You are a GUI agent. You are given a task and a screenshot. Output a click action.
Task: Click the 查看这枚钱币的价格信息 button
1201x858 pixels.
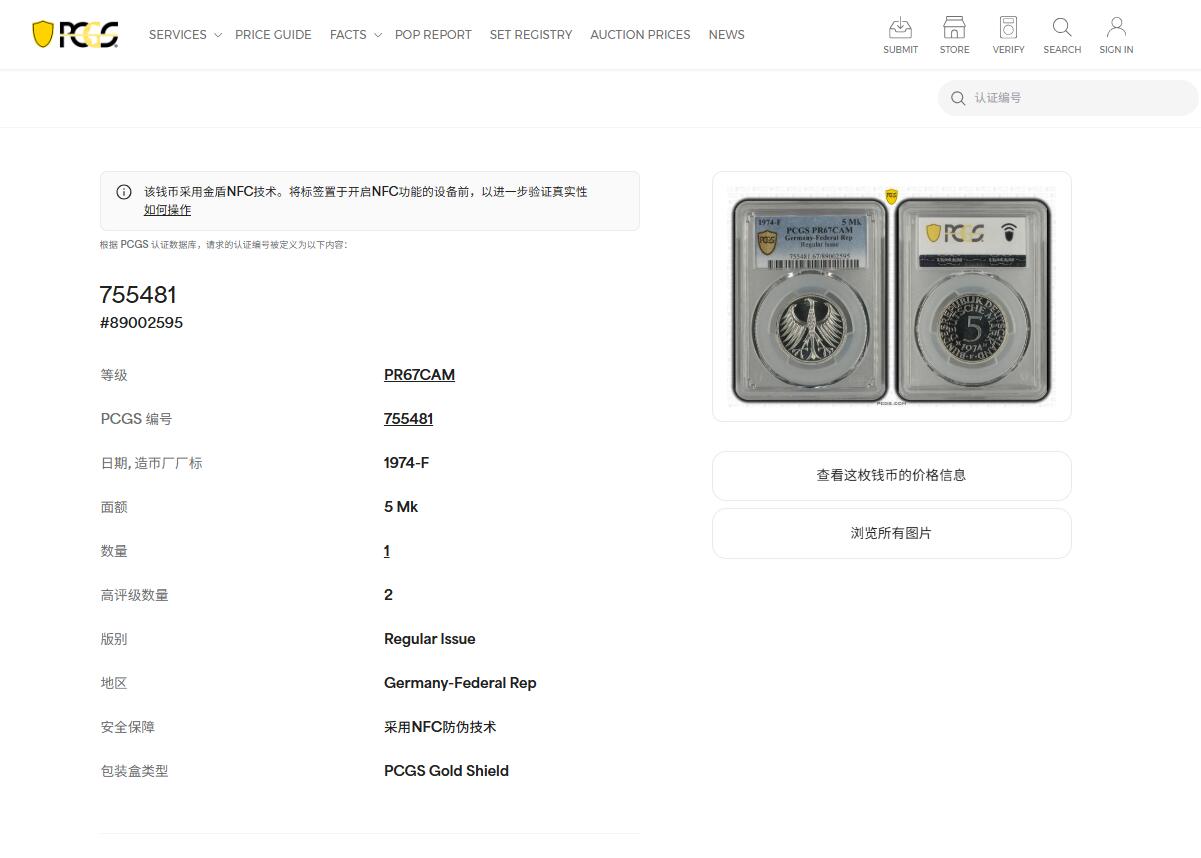pos(891,476)
